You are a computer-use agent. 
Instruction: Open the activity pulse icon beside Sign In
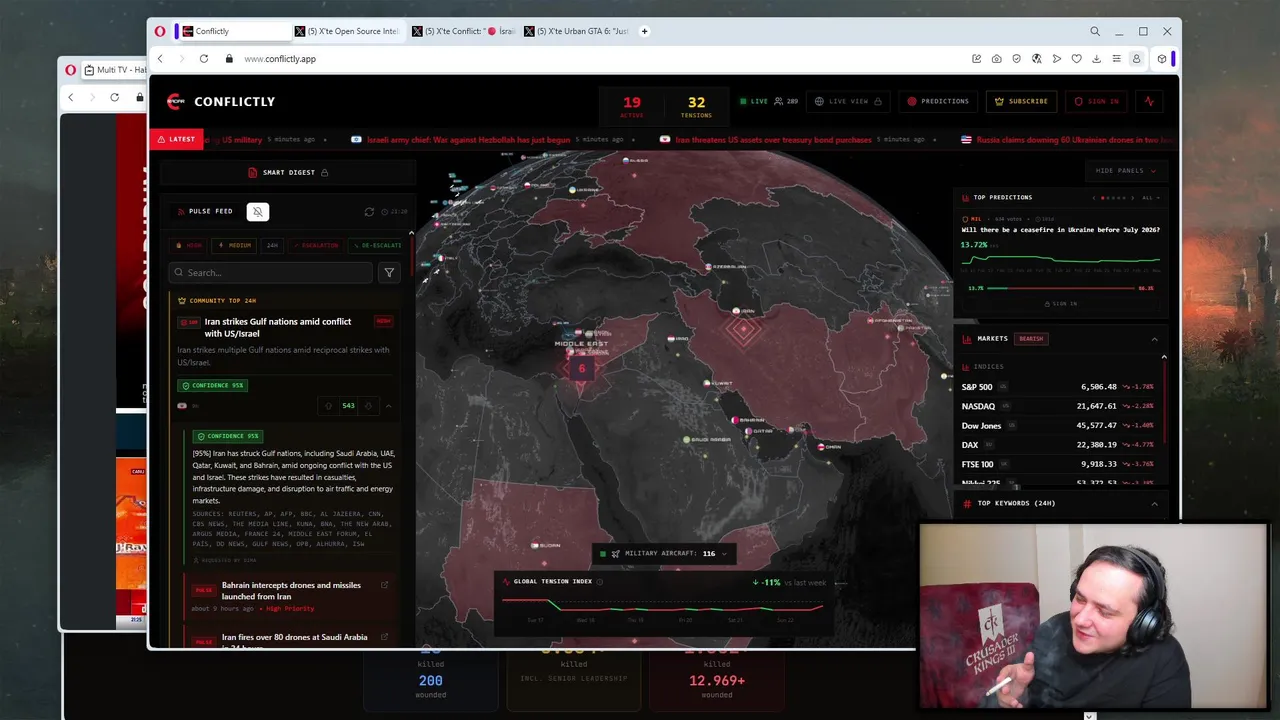click(x=1149, y=101)
